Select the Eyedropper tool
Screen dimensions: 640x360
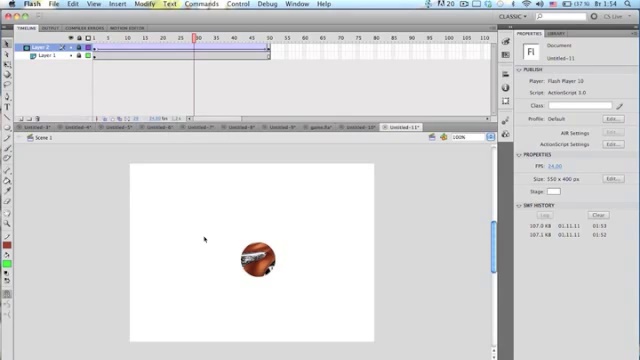coord(7,191)
